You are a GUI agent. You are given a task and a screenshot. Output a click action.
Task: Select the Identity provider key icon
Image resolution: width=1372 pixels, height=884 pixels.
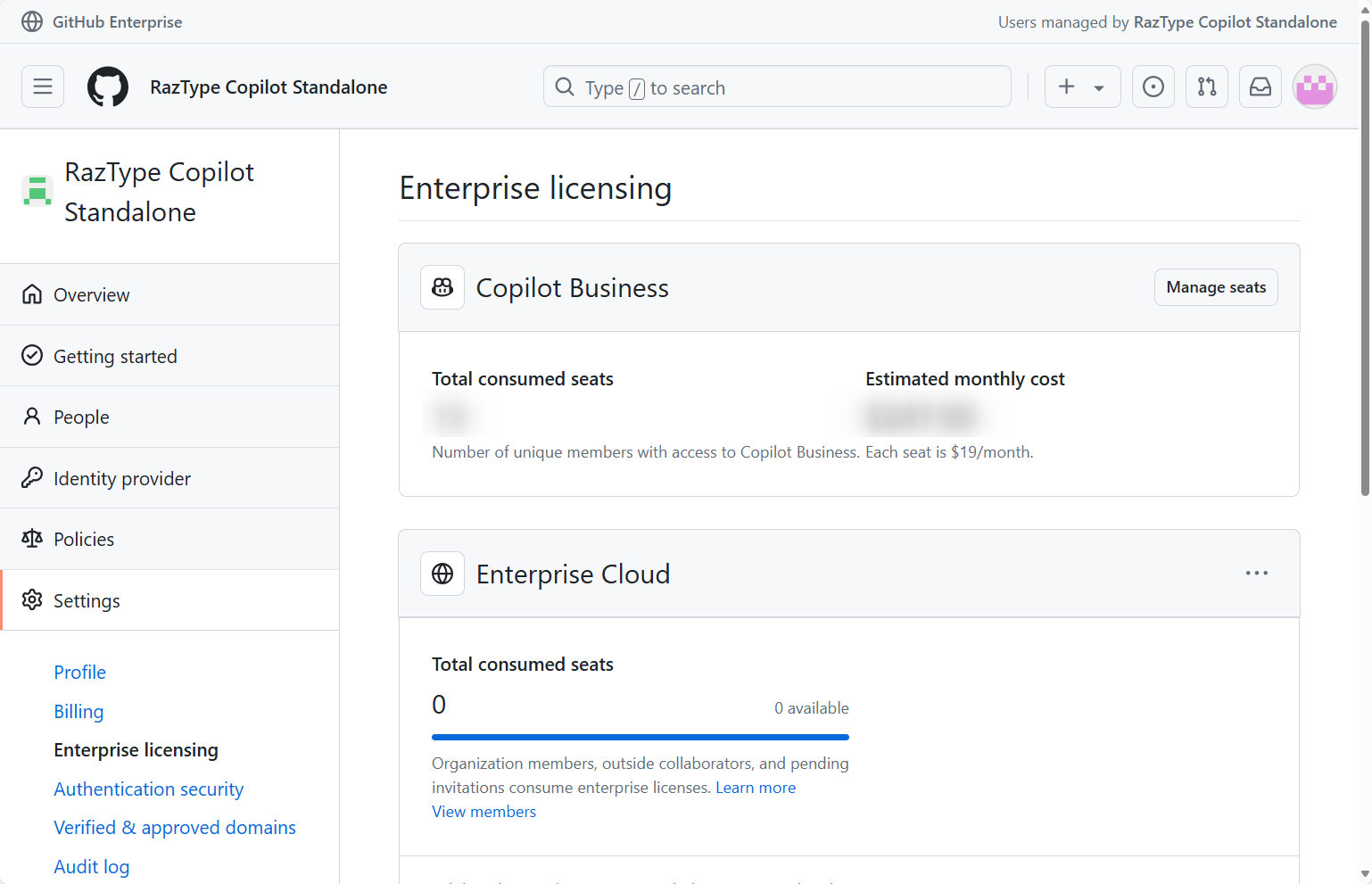click(x=32, y=477)
